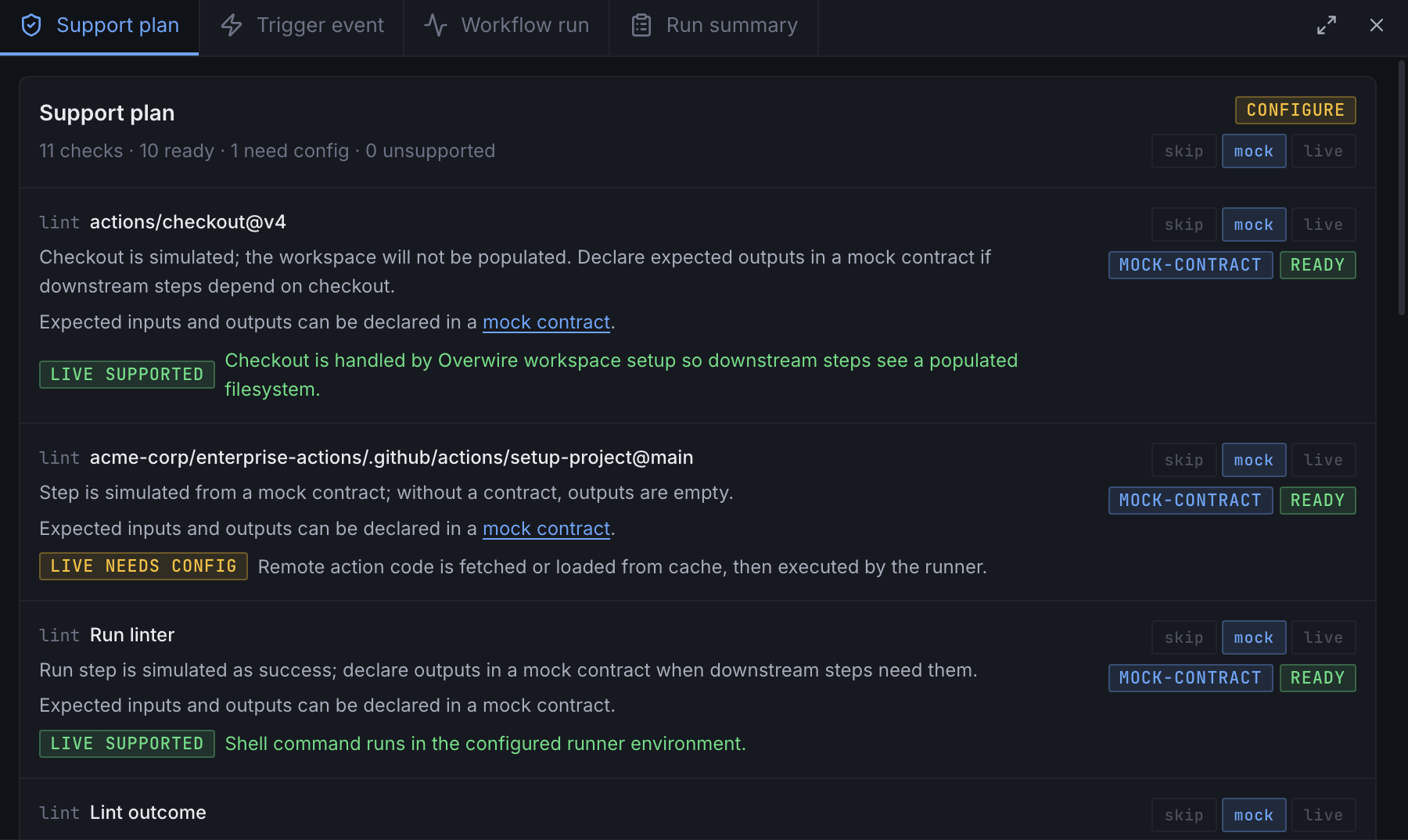Select live for Lint outcome step

coord(1324,815)
